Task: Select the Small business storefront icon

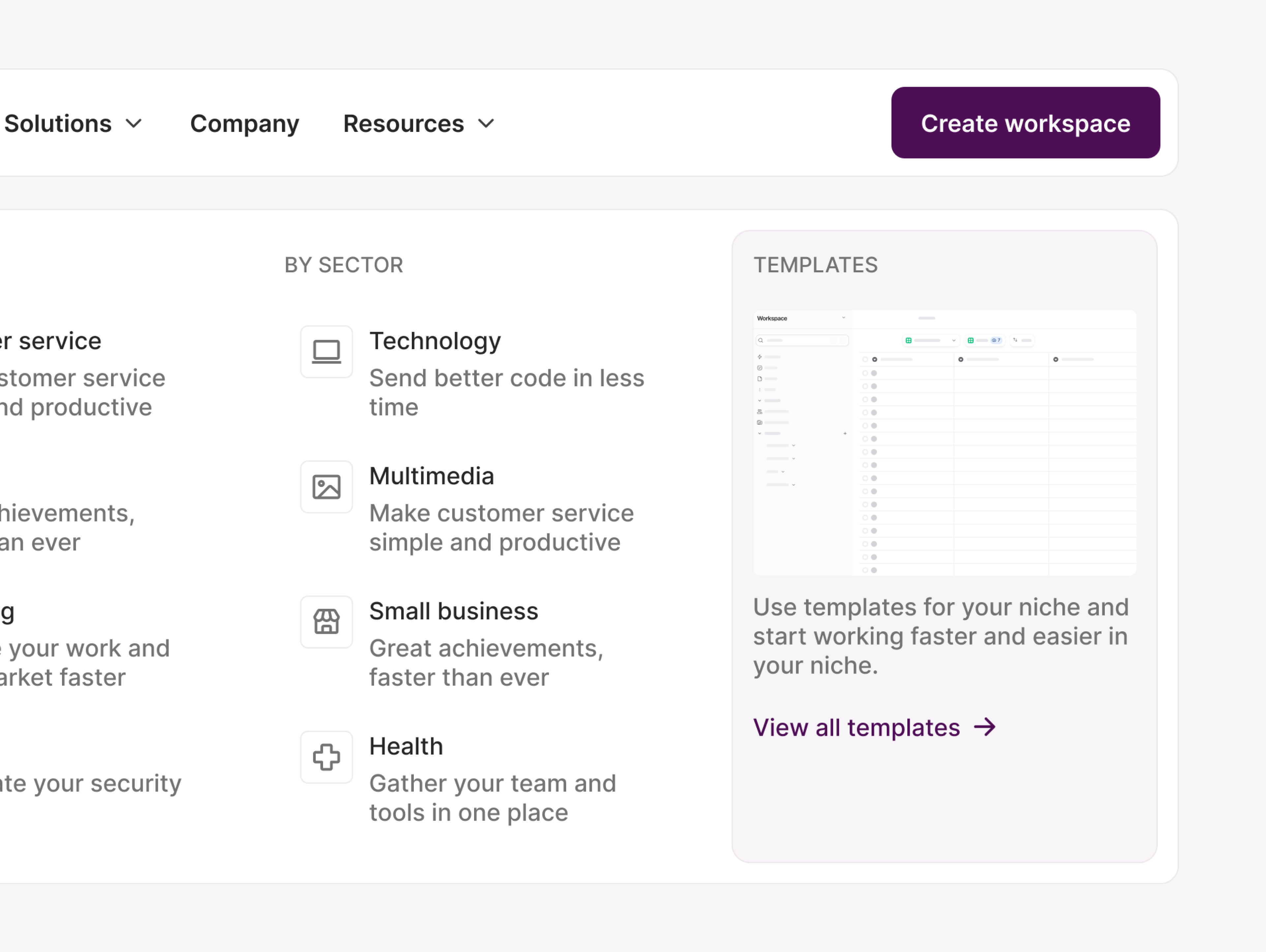Action: 326,622
